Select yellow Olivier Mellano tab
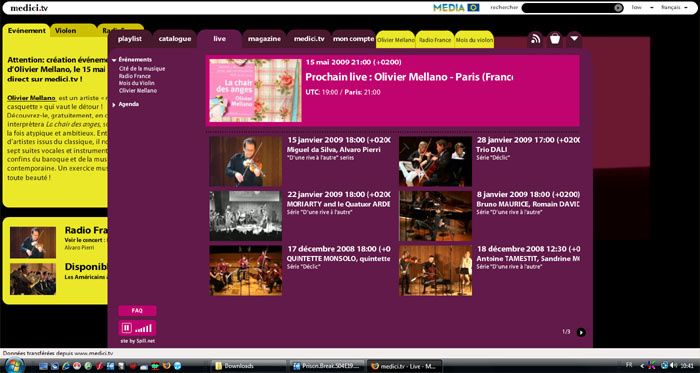Viewport: 700px width, 373px height. pos(396,40)
